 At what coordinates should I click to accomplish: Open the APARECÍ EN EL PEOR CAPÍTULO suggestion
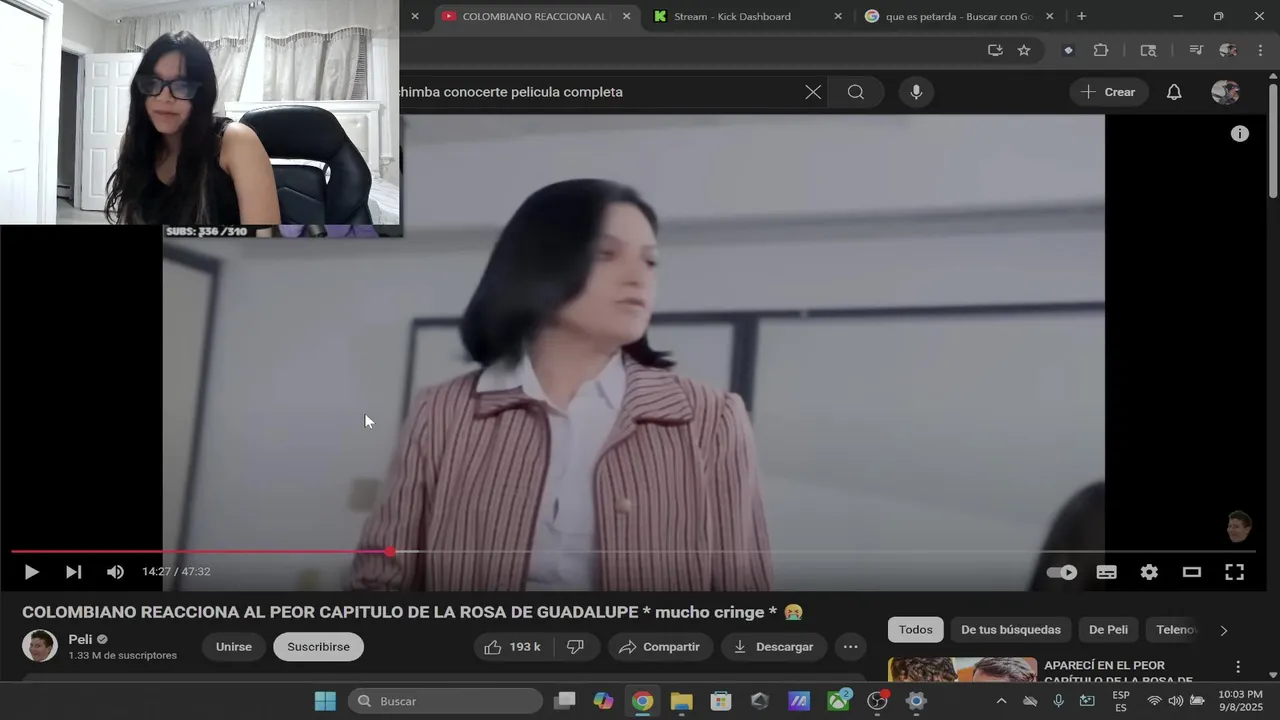pyautogui.click(x=1118, y=672)
